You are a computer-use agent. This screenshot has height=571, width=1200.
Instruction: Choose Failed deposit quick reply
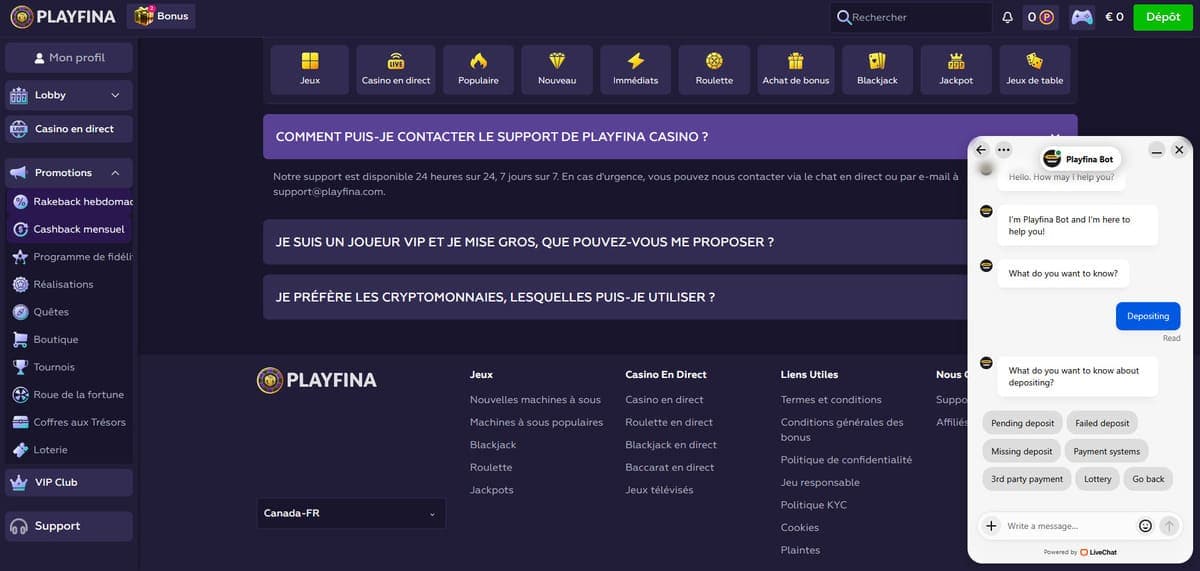click(1102, 423)
